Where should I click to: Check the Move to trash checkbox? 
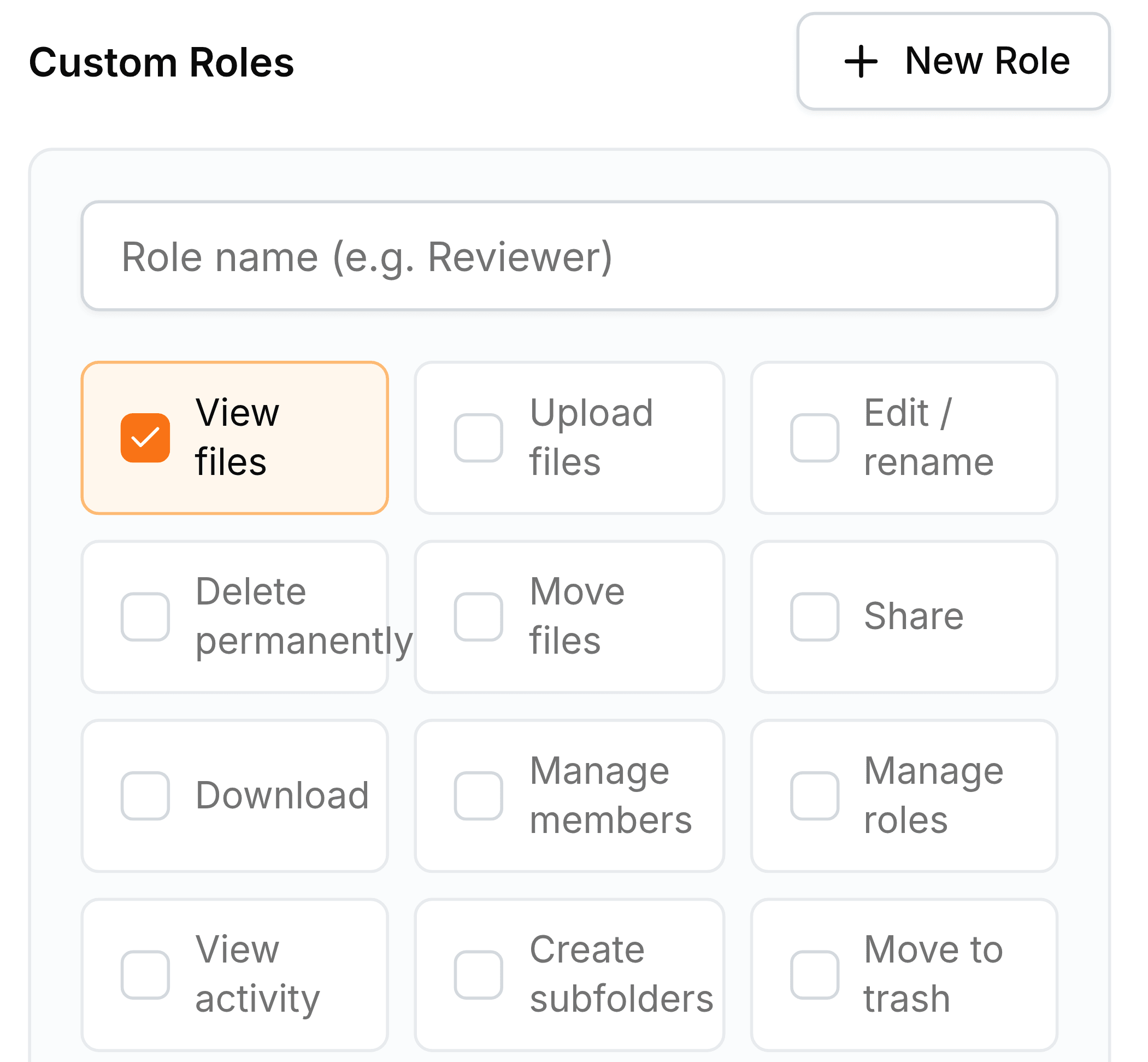814,975
